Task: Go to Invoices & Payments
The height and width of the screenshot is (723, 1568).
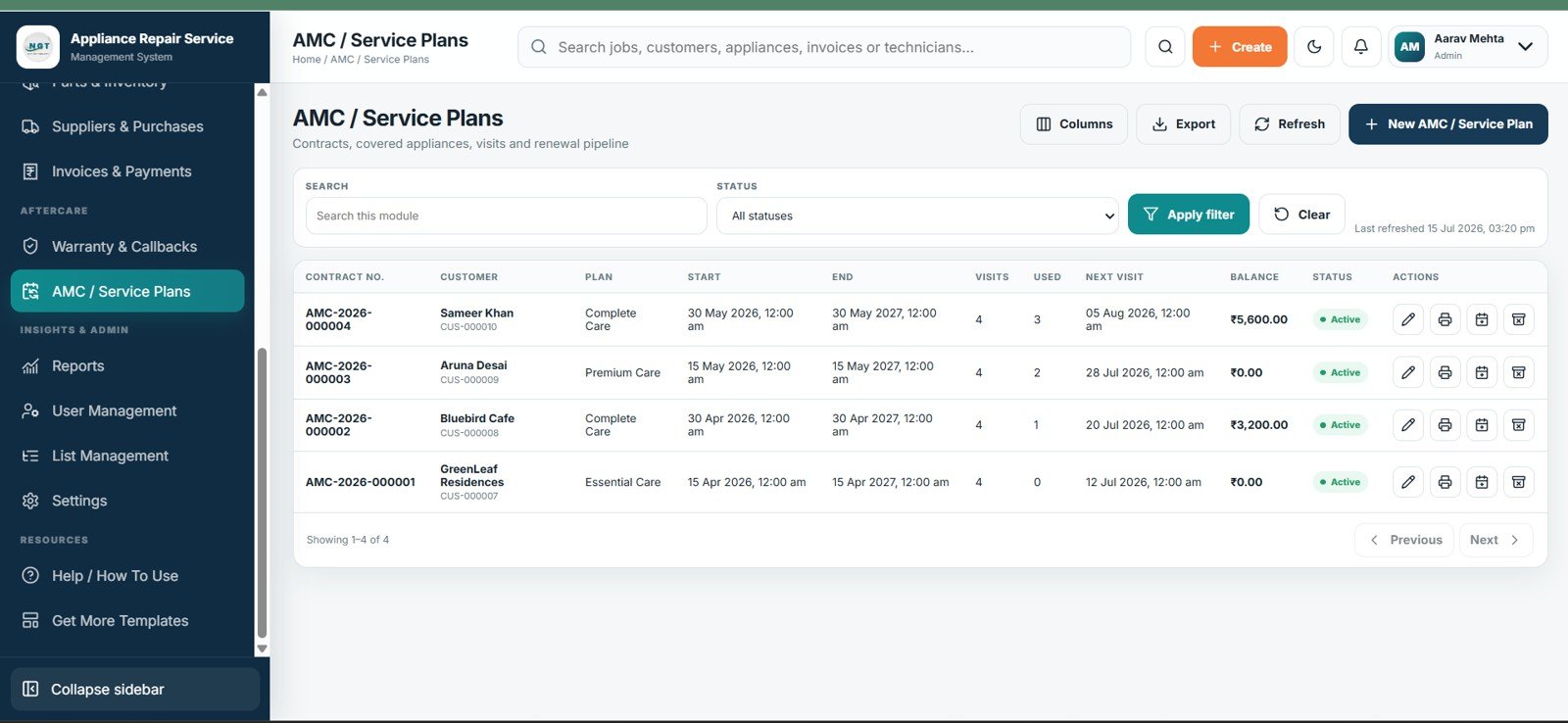Action: point(127,171)
